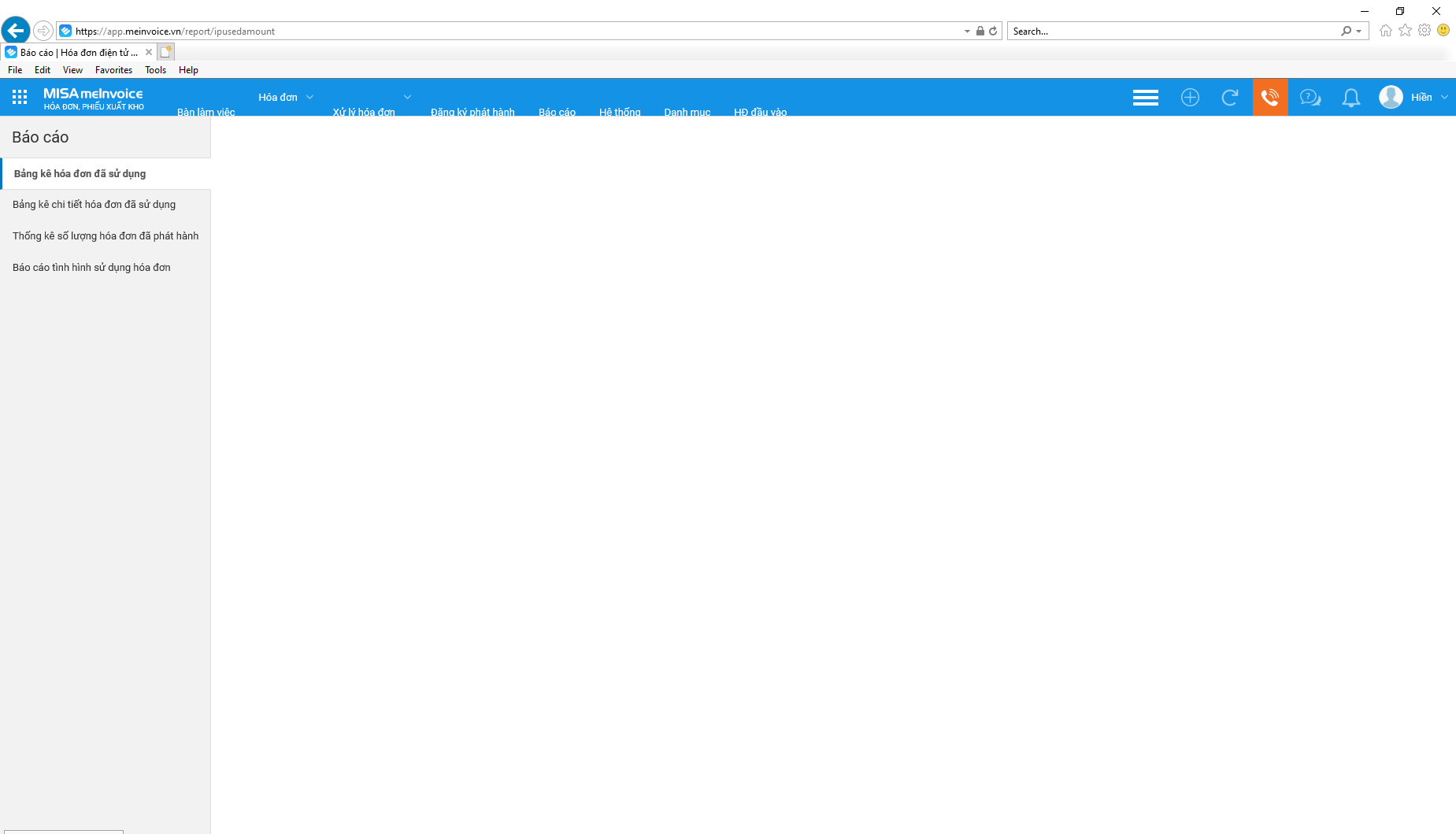Open the browser favorites star icon
The height and width of the screenshot is (834, 1456).
coord(1405,30)
